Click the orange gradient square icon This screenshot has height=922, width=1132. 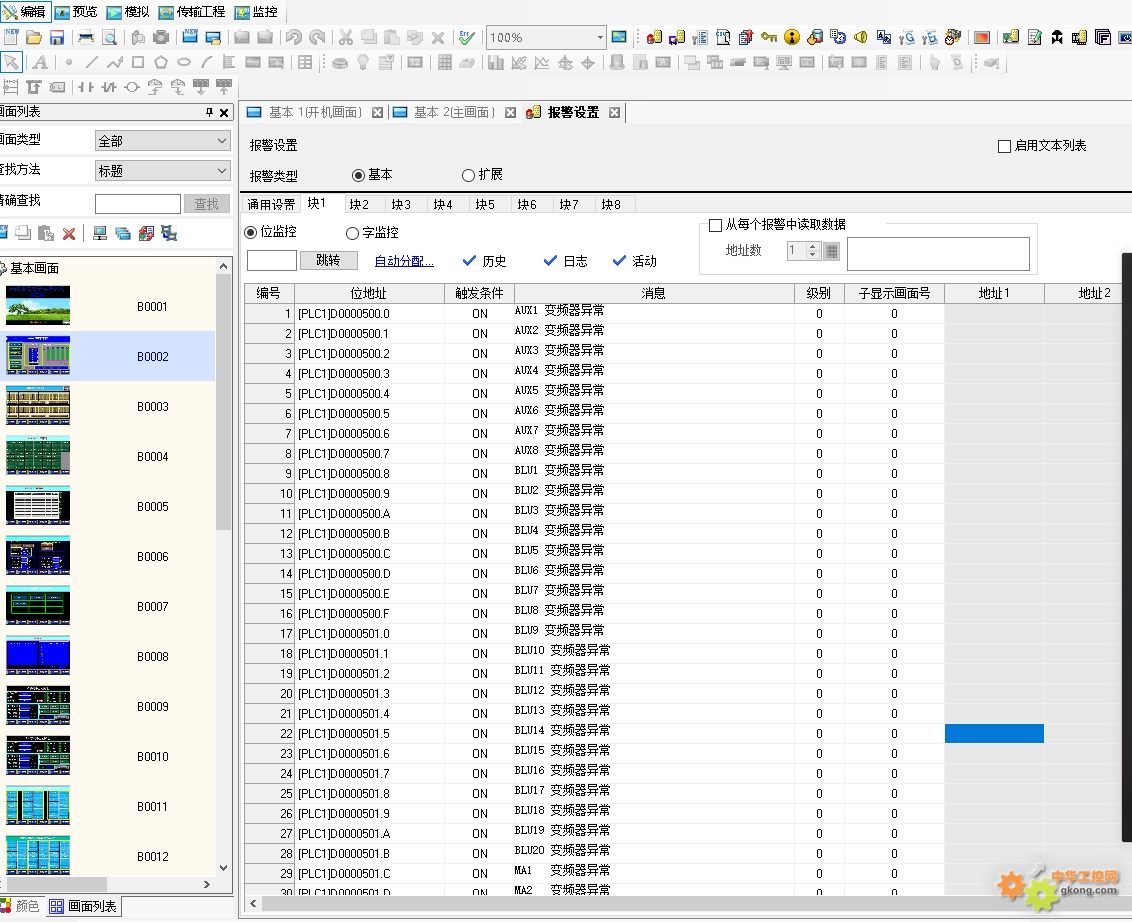pyautogui.click(x=982, y=38)
